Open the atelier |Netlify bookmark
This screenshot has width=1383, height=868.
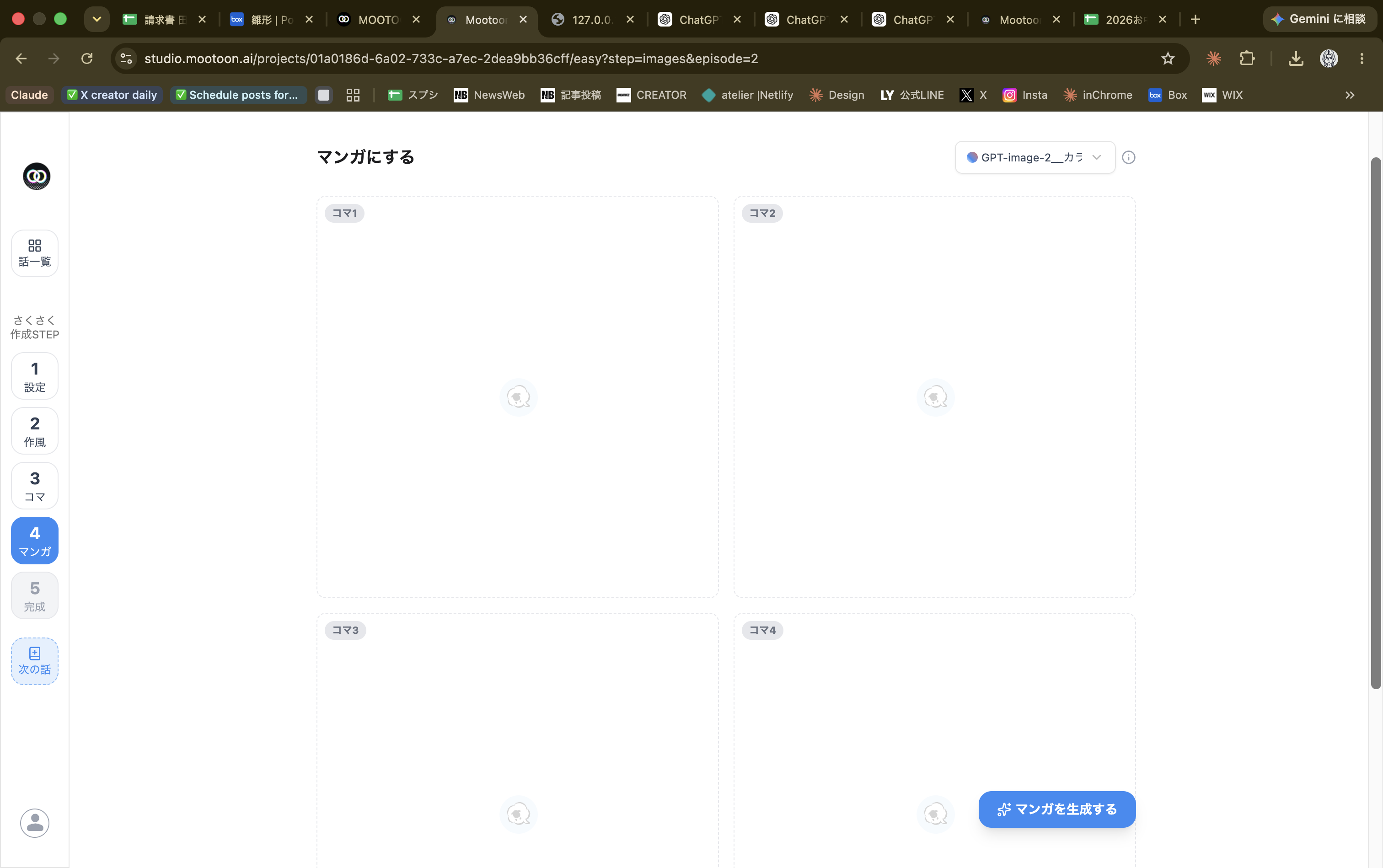point(748,95)
